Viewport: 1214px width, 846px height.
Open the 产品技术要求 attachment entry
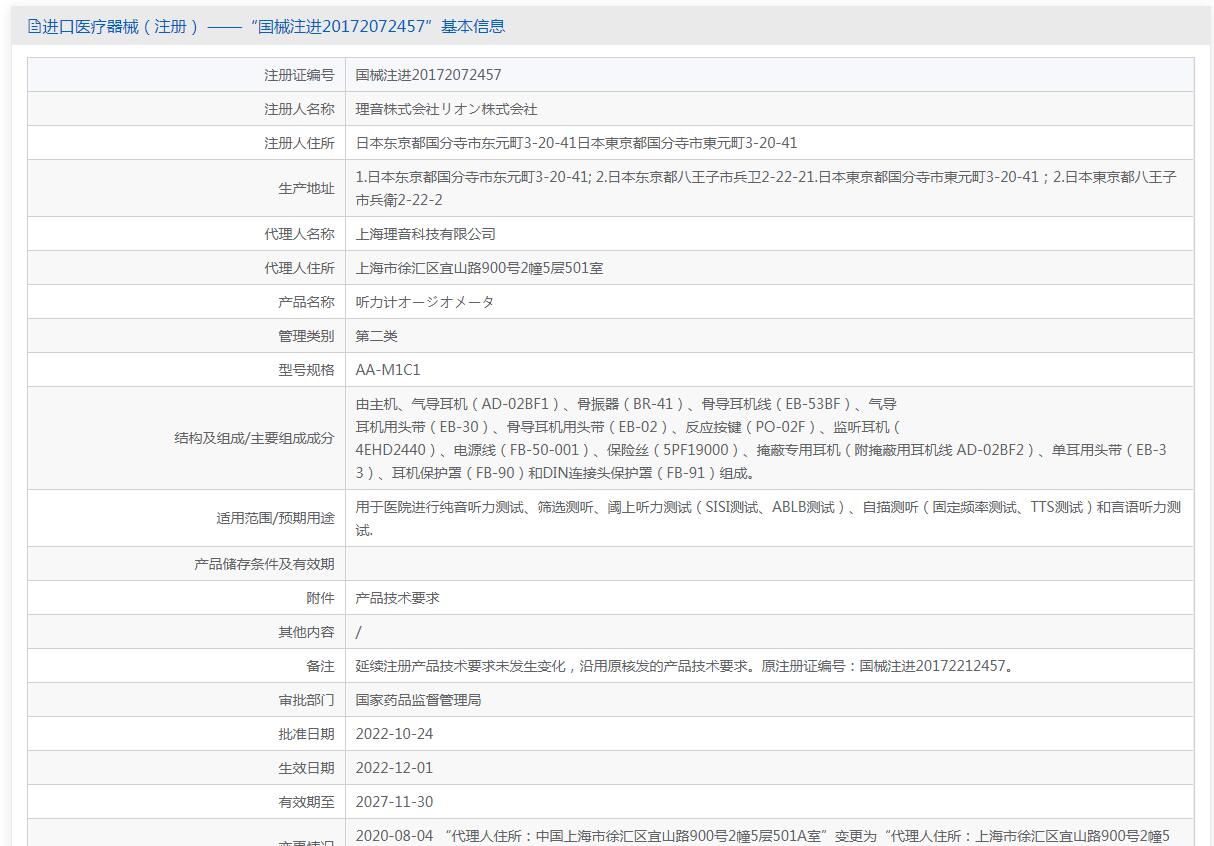point(398,598)
